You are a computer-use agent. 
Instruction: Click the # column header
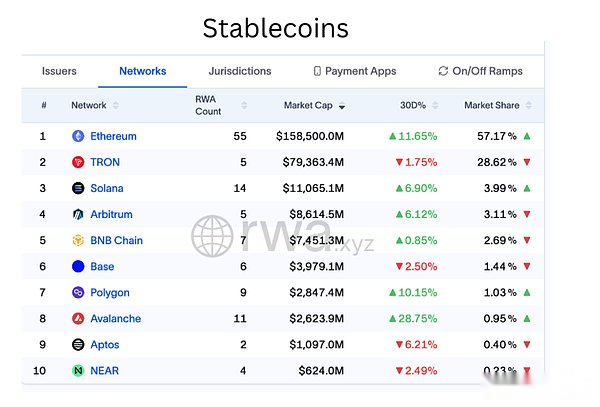pyautogui.click(x=44, y=105)
